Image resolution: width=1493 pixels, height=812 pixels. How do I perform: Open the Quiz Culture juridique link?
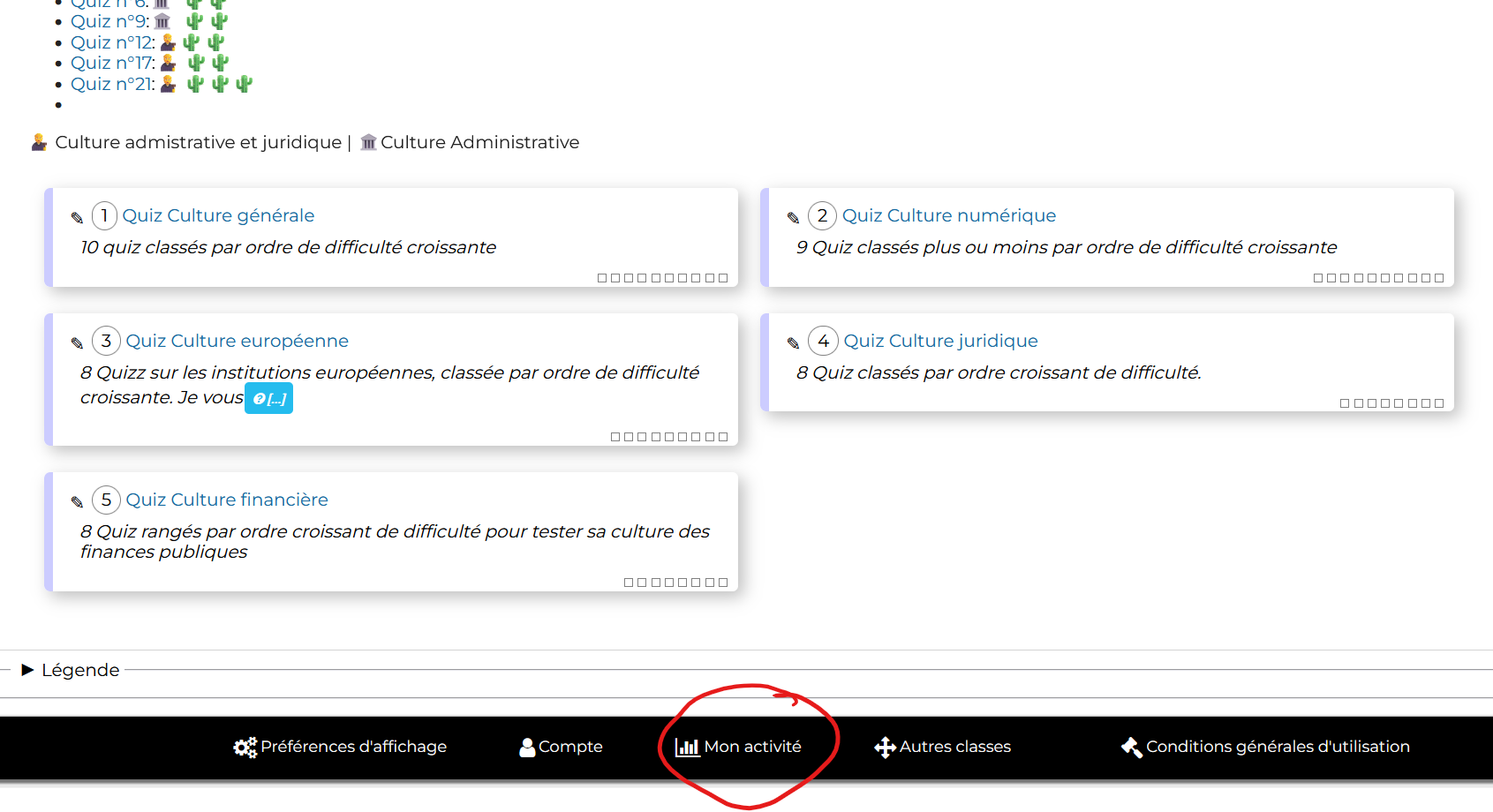[x=940, y=341]
